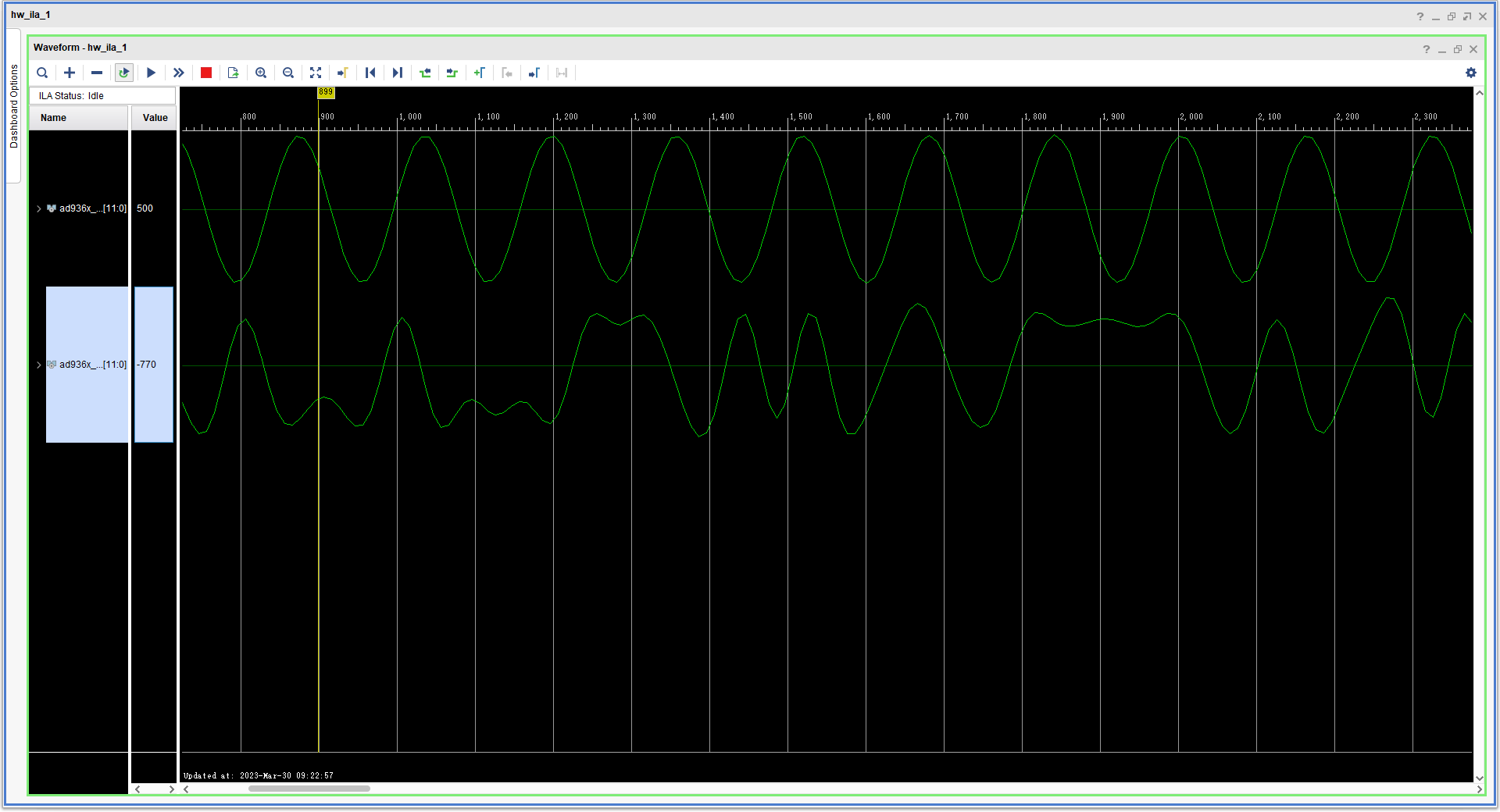Click the Value column header

(x=155, y=118)
